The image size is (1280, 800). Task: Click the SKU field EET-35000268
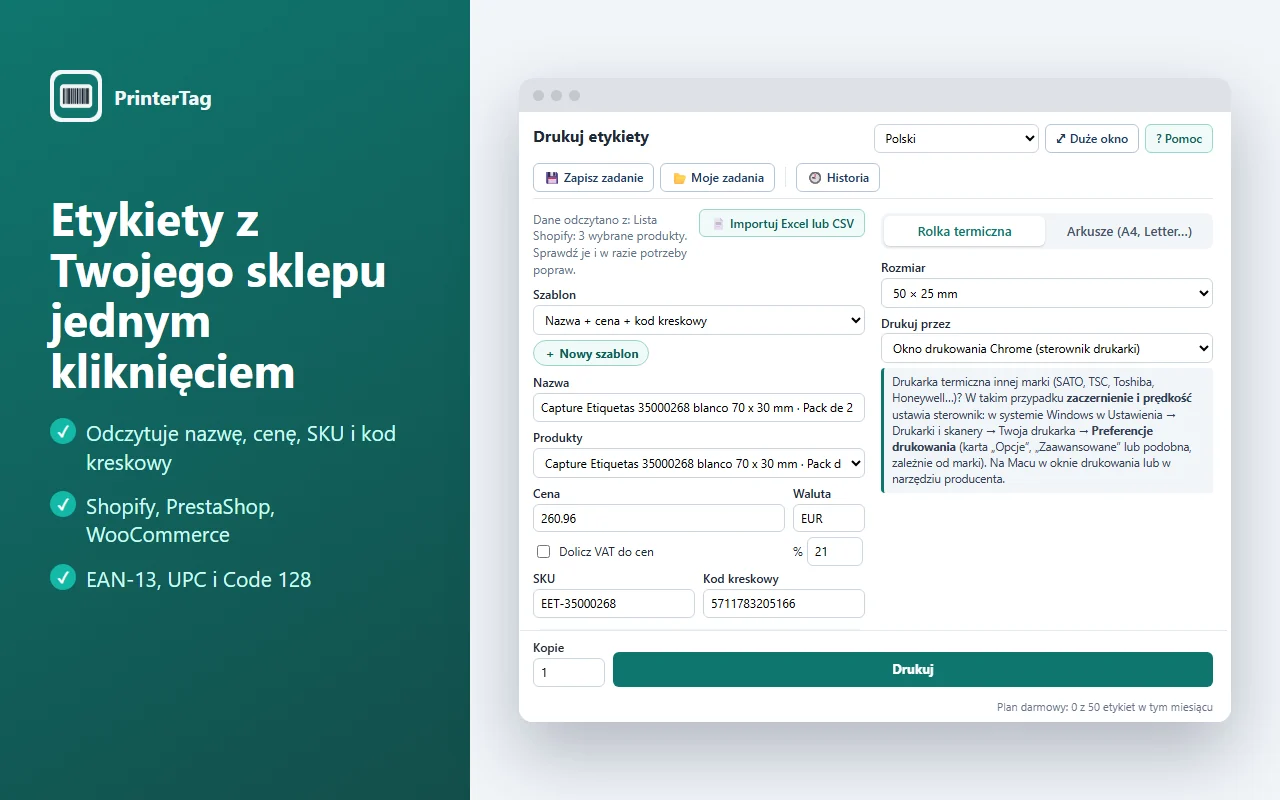(x=614, y=603)
